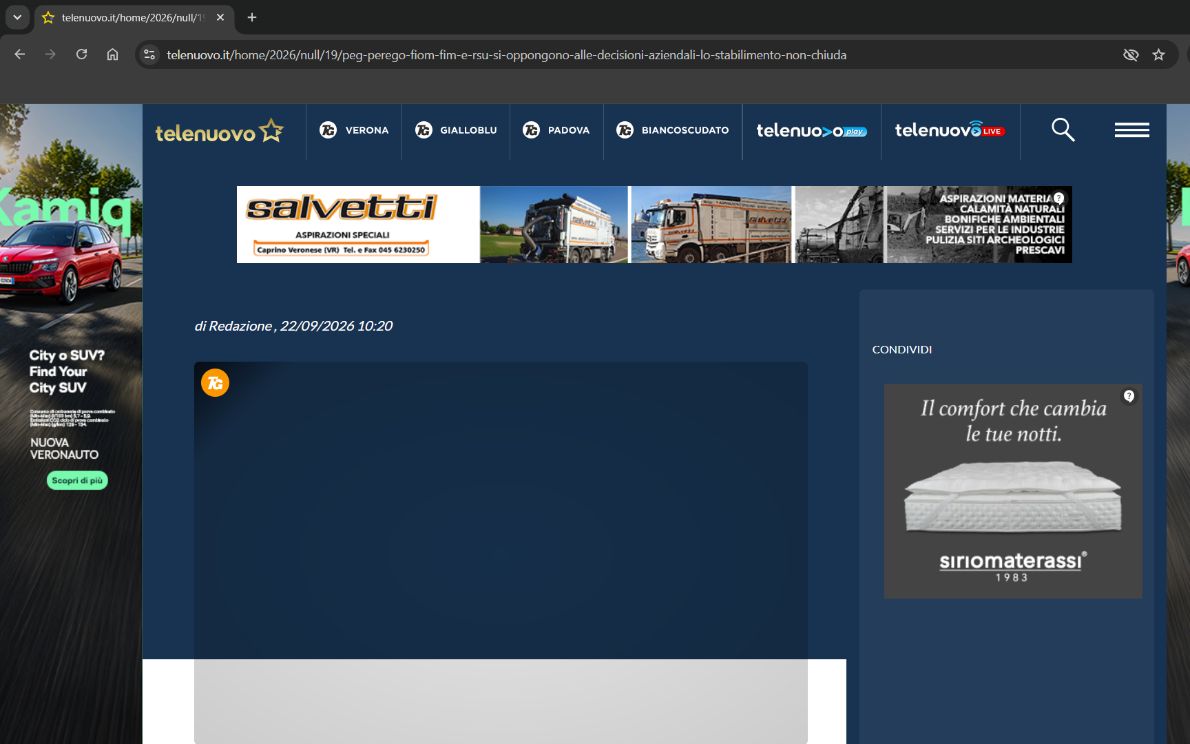1190x744 pixels.
Task: Close the telenuovo.it browser tab
Action: point(220,17)
